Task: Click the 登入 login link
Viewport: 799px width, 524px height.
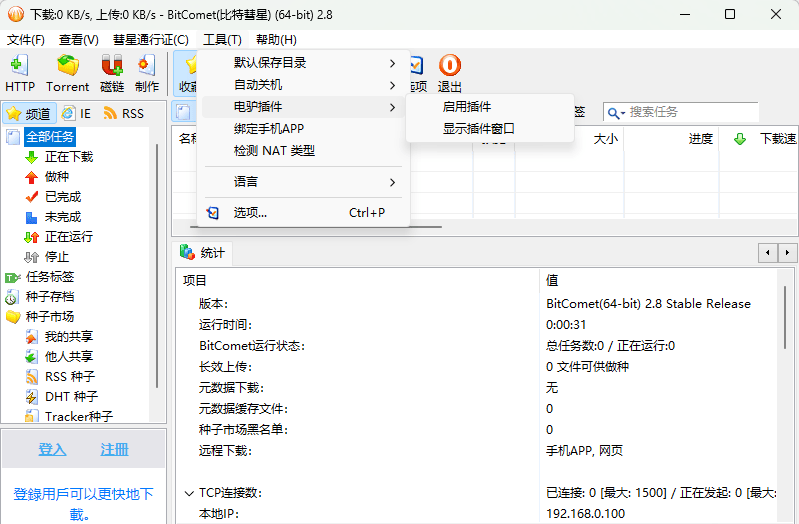Action: point(52,450)
